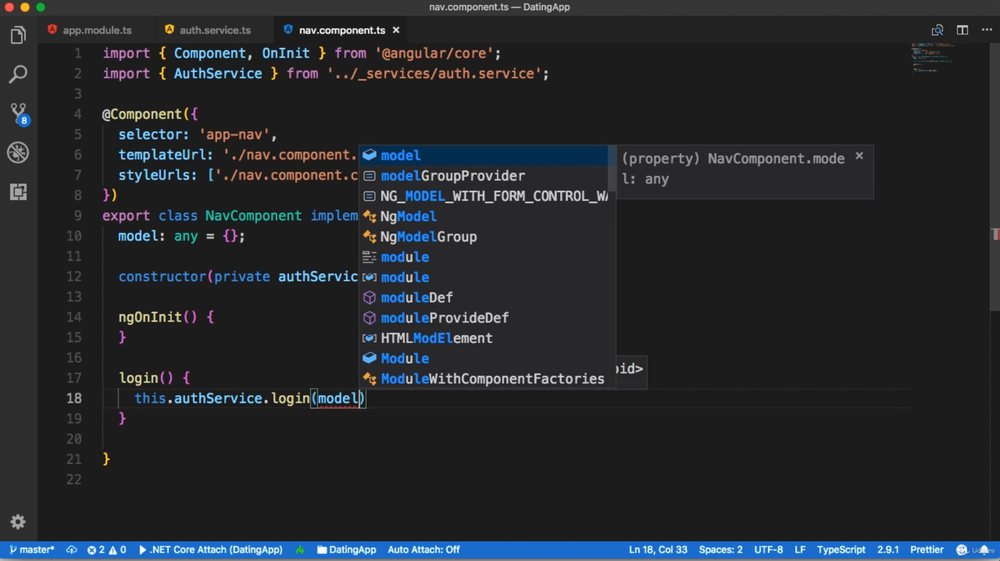
Task: Click TypeScript version 2.9.1
Action: (888, 550)
